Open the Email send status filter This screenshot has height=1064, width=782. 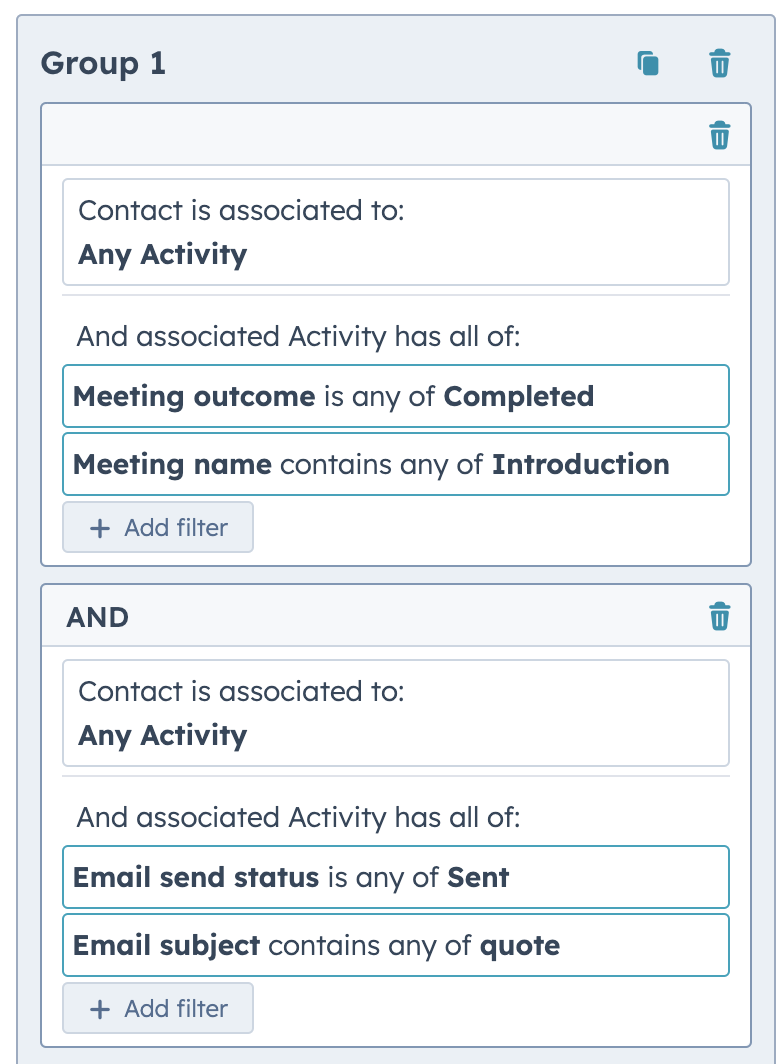click(x=395, y=878)
